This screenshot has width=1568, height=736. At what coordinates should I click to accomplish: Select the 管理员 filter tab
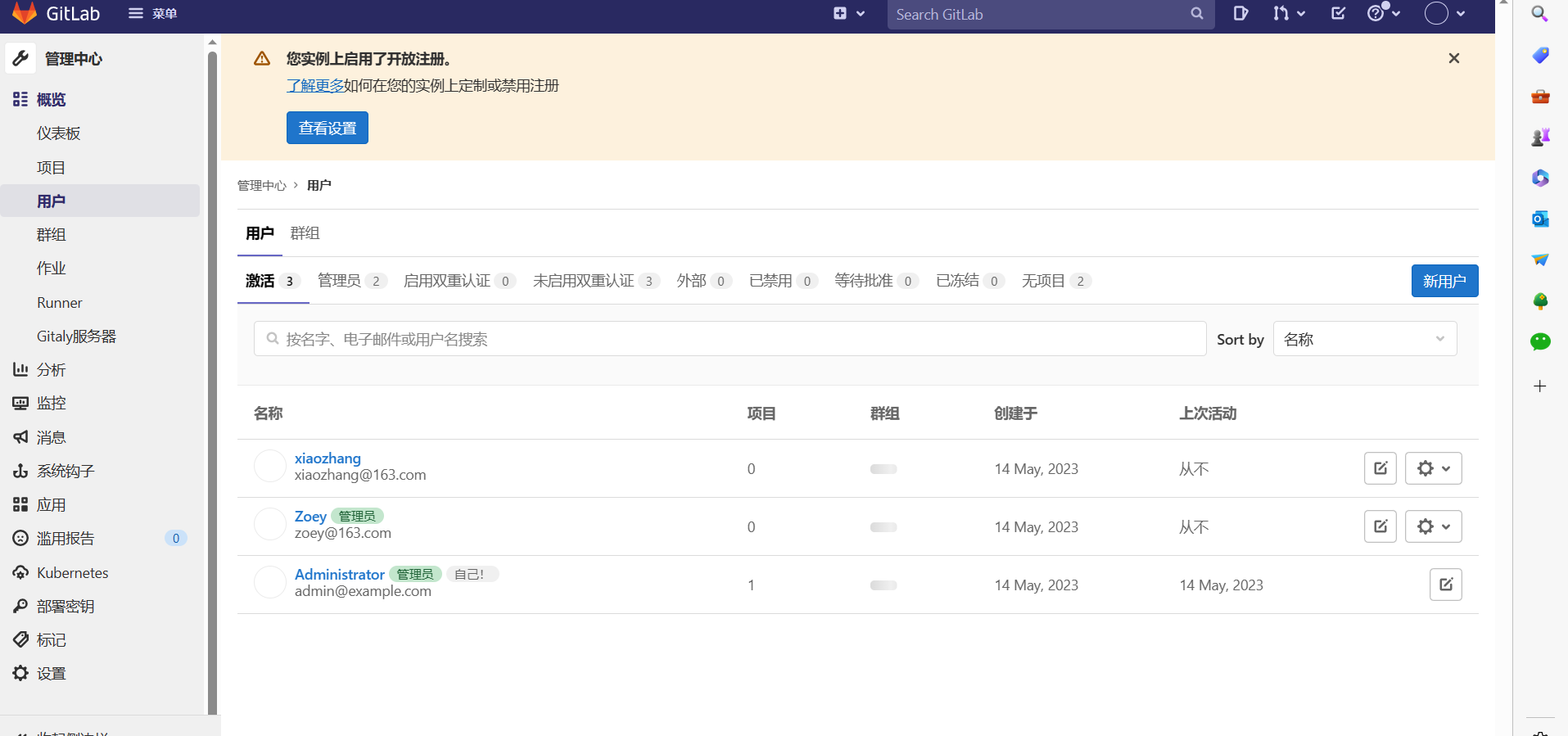[352, 281]
